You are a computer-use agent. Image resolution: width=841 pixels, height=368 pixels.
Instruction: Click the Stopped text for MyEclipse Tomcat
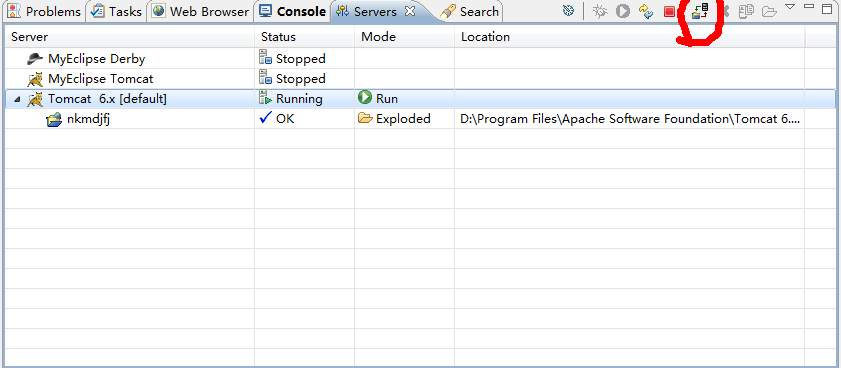300,79
